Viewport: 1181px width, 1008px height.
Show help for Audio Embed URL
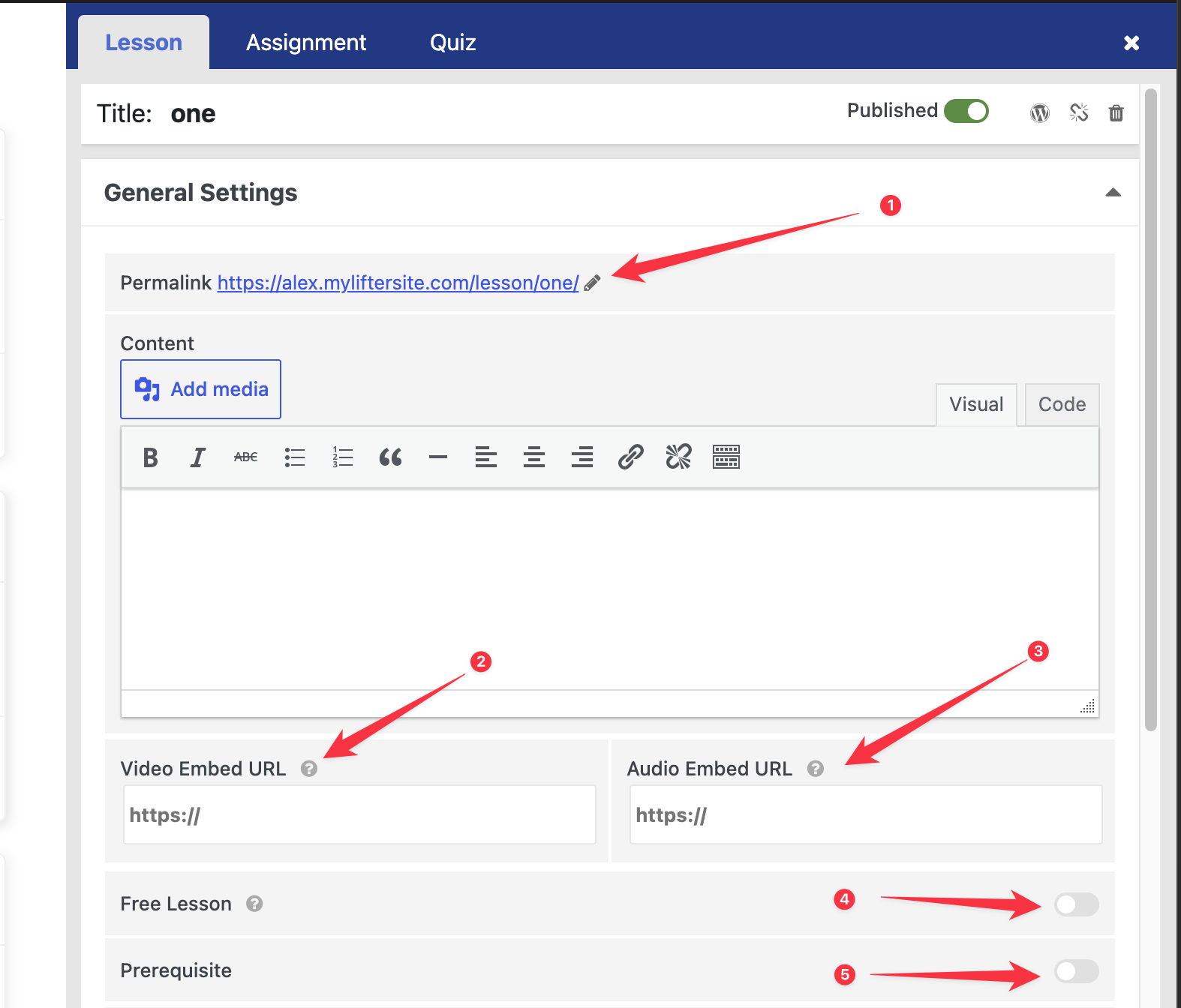point(816,769)
